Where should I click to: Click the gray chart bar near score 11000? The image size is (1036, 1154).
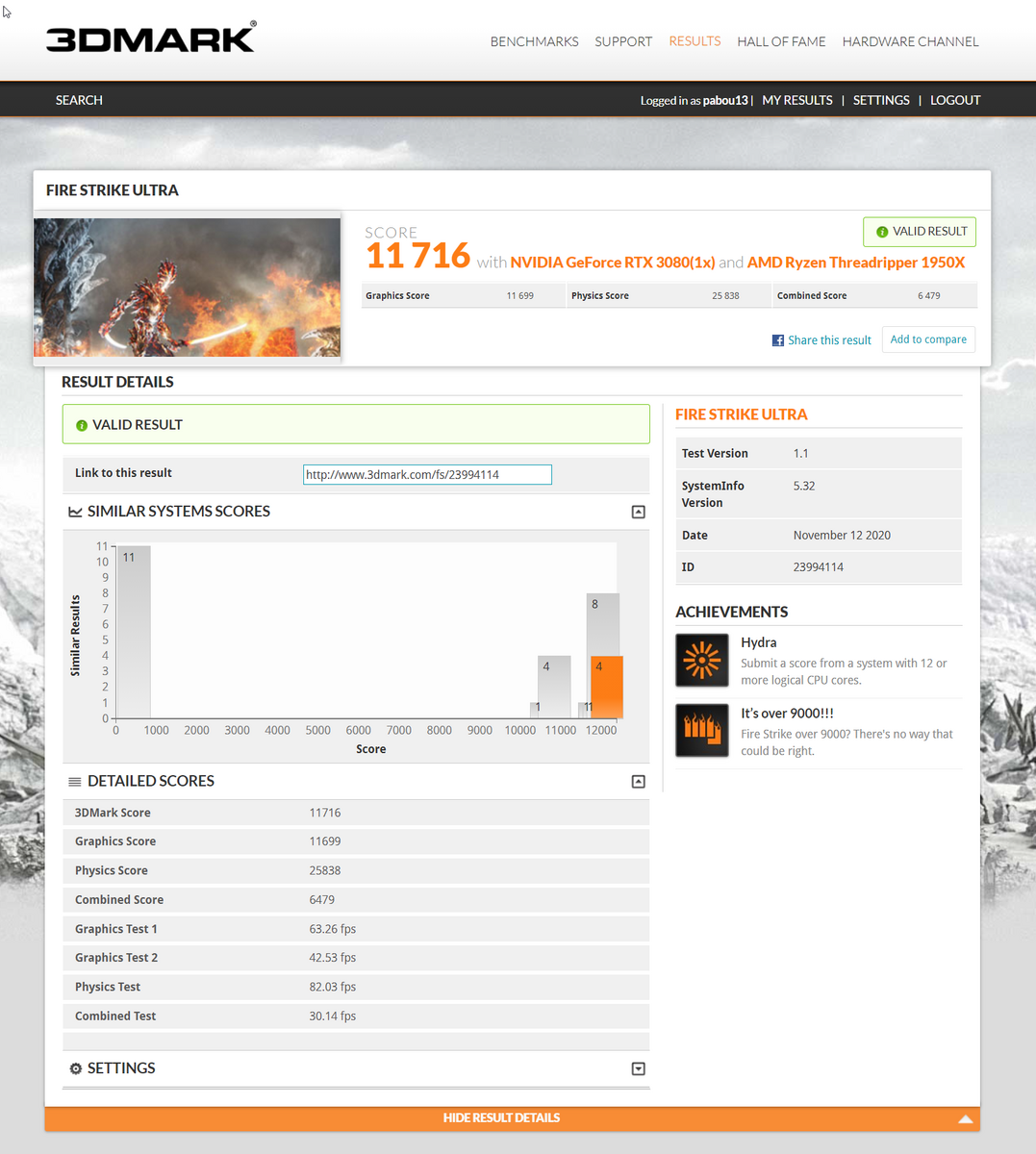(554, 687)
